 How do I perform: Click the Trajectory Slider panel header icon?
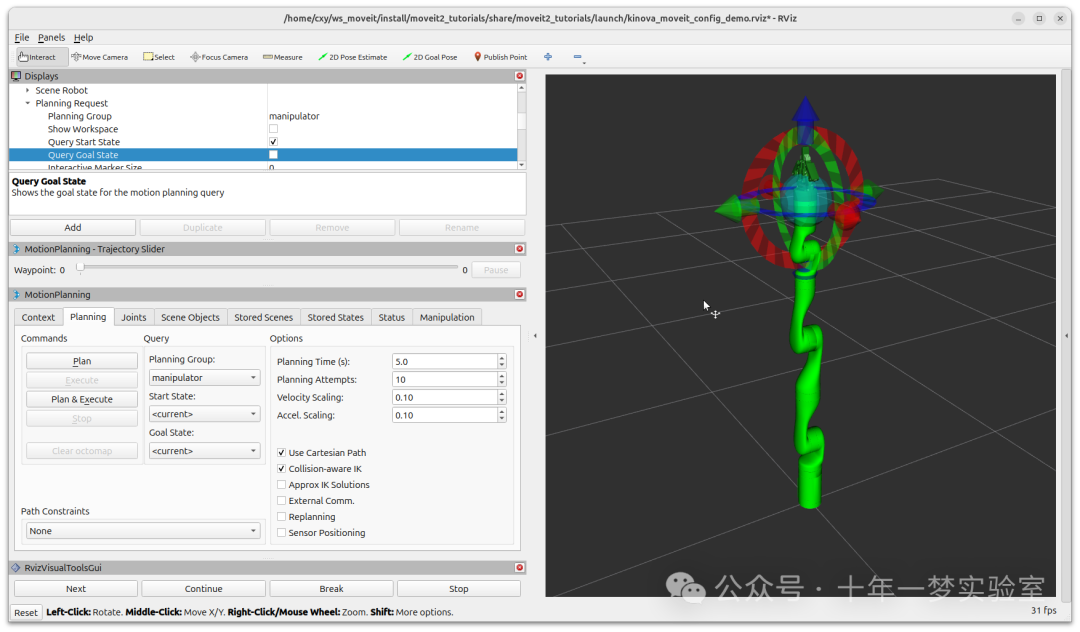[x=17, y=249]
